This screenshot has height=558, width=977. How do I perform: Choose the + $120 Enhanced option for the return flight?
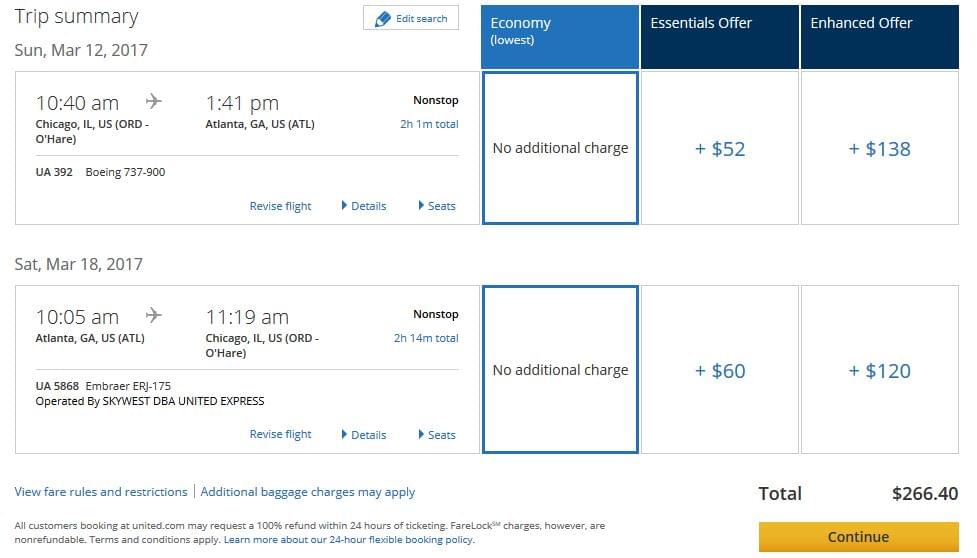880,370
